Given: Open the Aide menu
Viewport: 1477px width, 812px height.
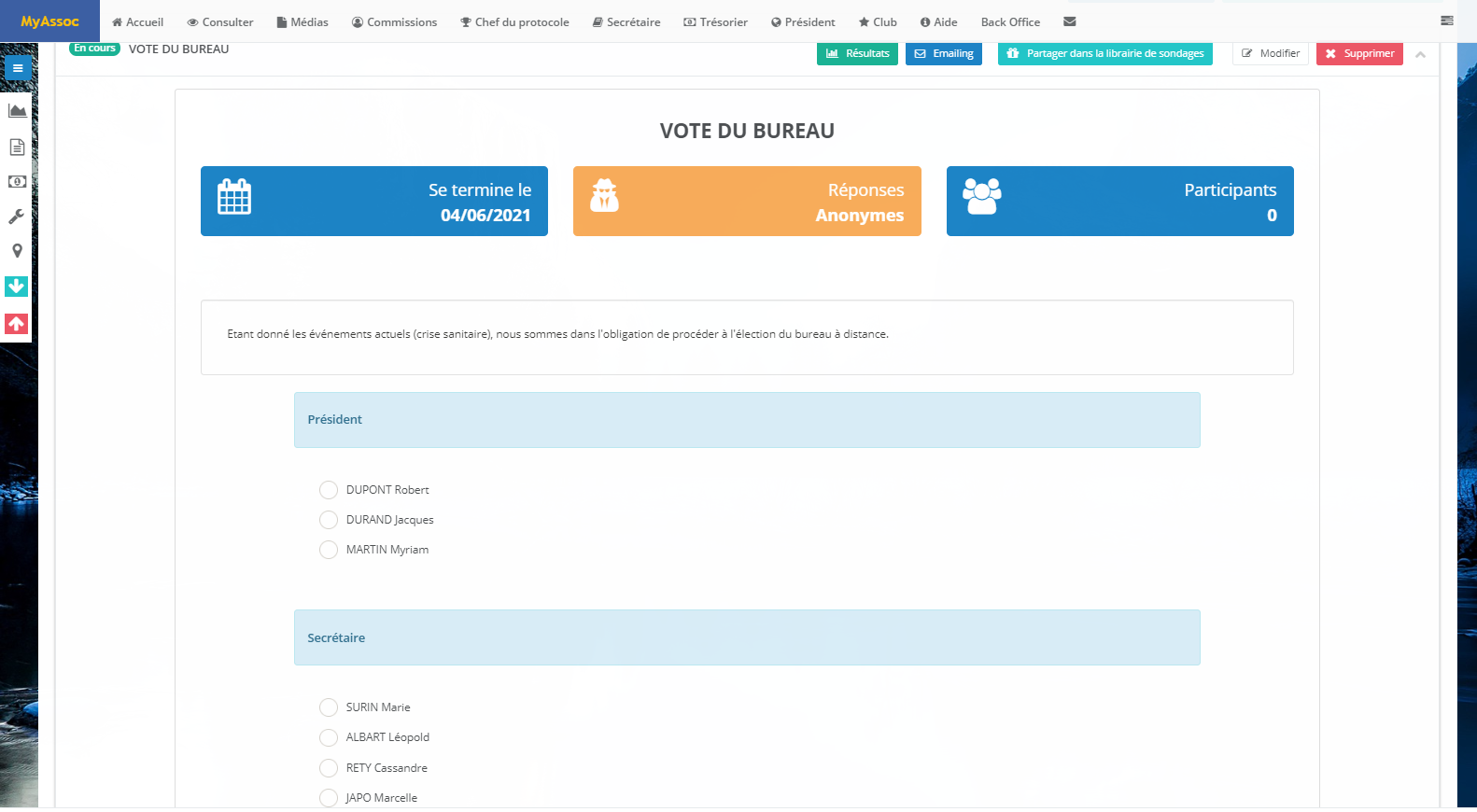Looking at the screenshot, I should point(939,21).
